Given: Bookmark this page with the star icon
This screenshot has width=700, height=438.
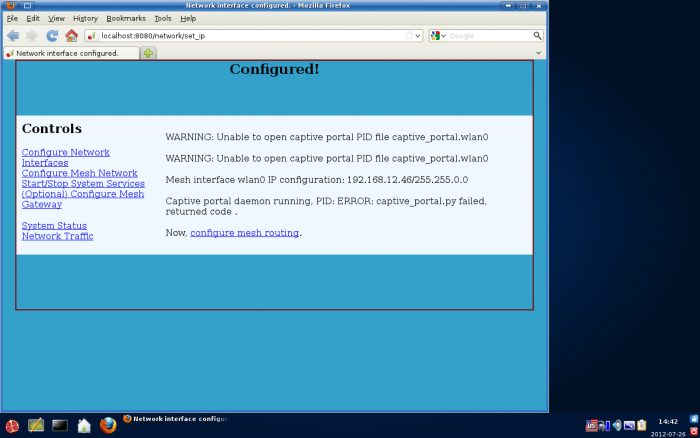Looking at the screenshot, I should tap(408, 36).
